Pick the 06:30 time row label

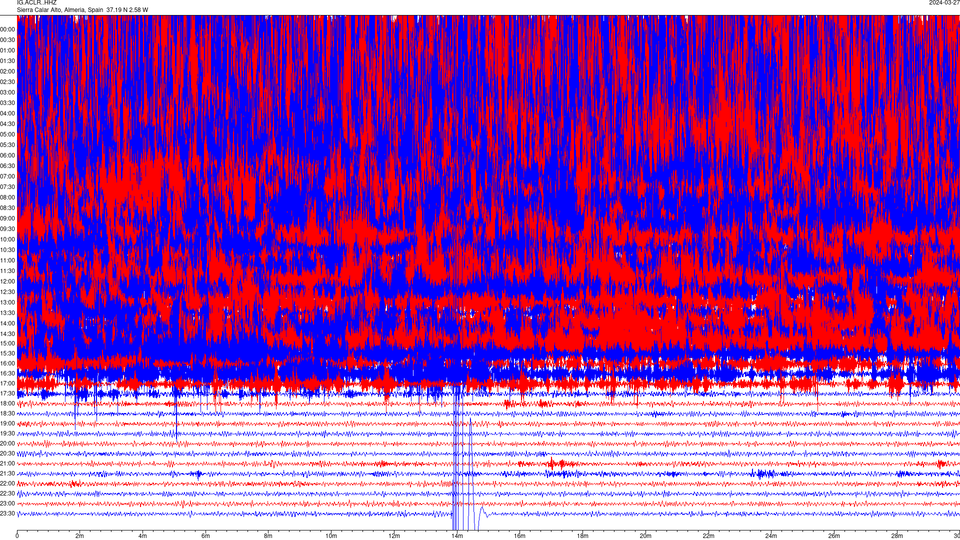tap(7, 166)
